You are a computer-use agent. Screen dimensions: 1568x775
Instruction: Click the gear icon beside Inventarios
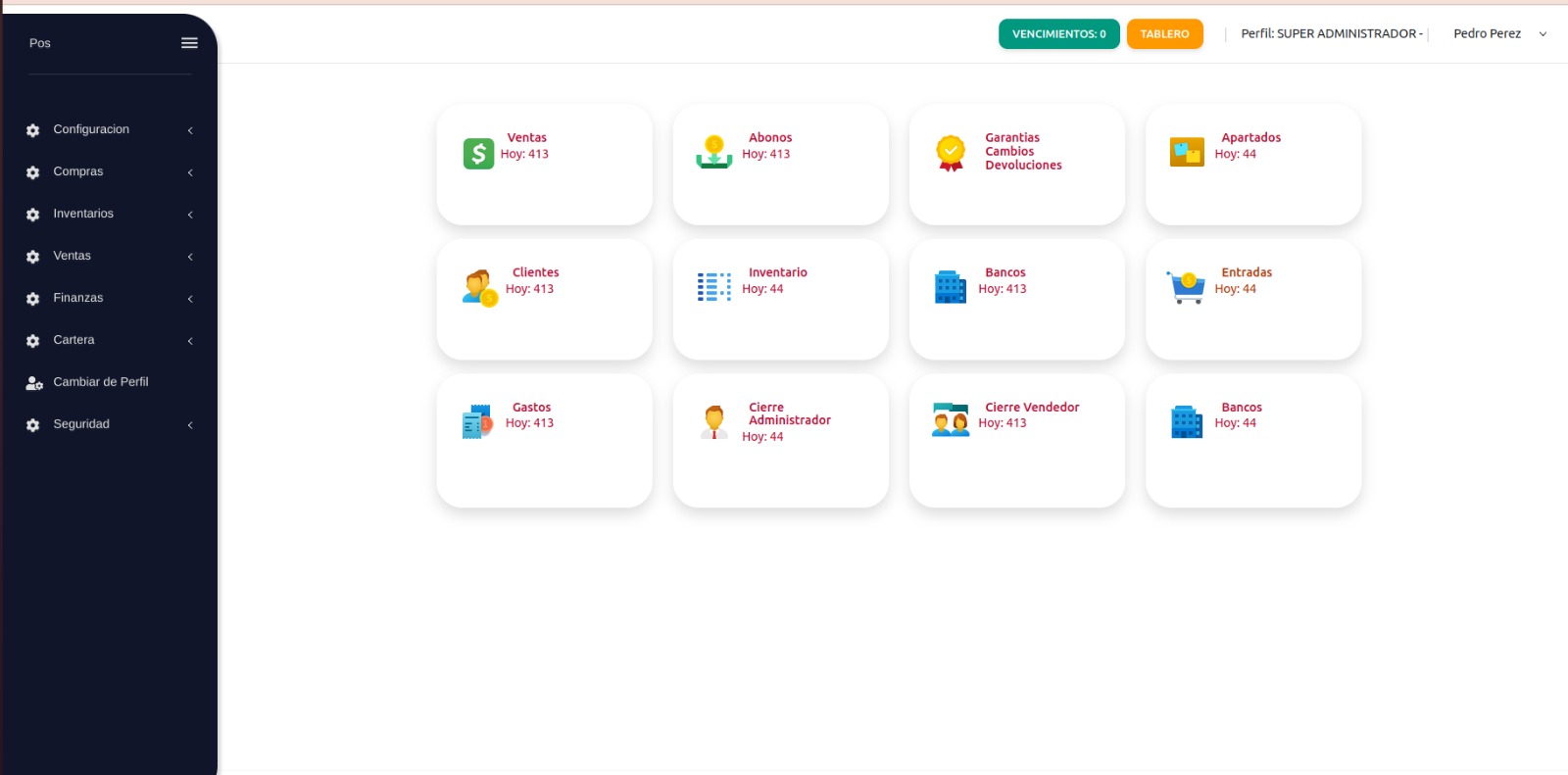coord(33,215)
